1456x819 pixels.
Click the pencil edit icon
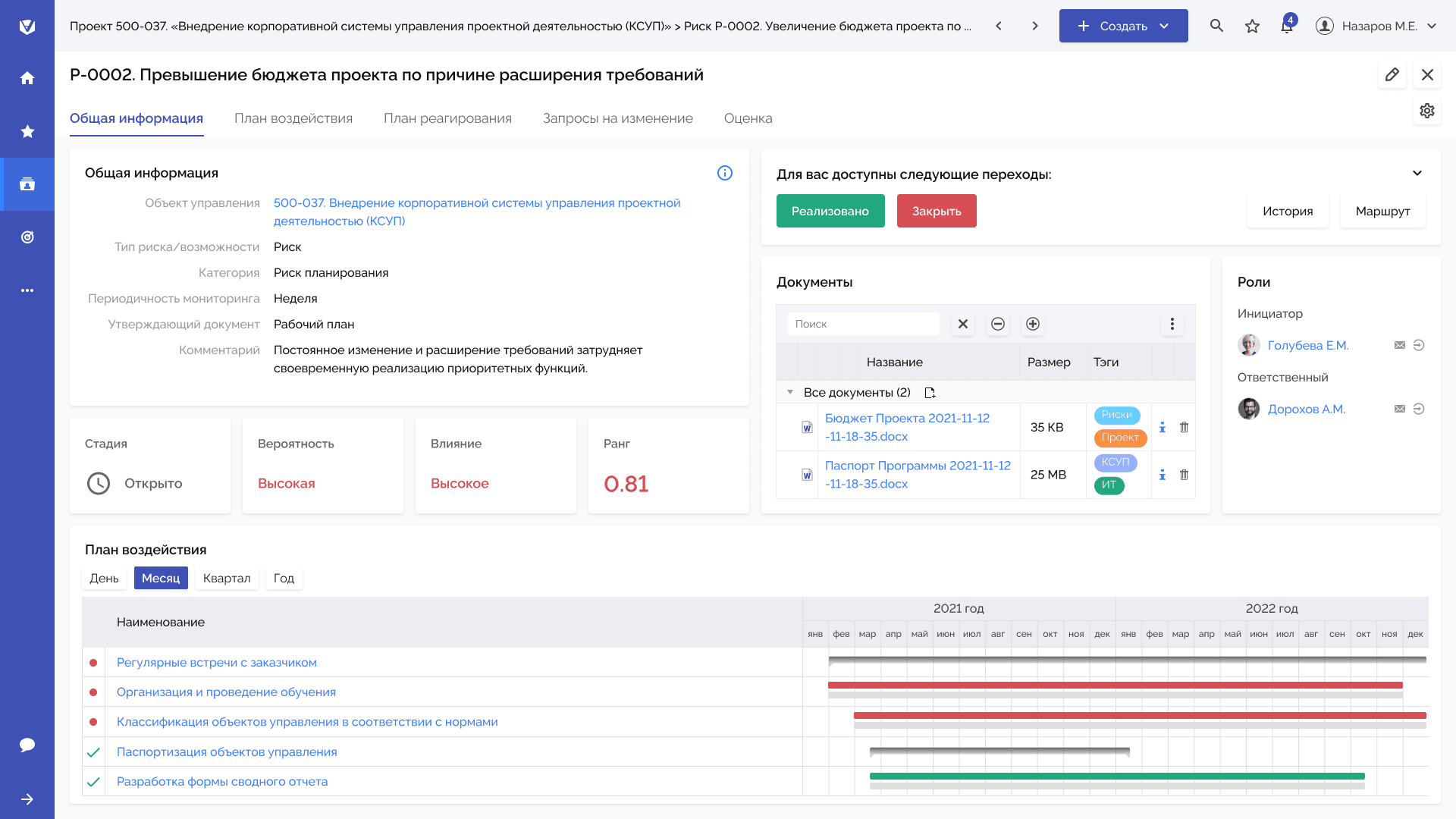pos(1392,74)
